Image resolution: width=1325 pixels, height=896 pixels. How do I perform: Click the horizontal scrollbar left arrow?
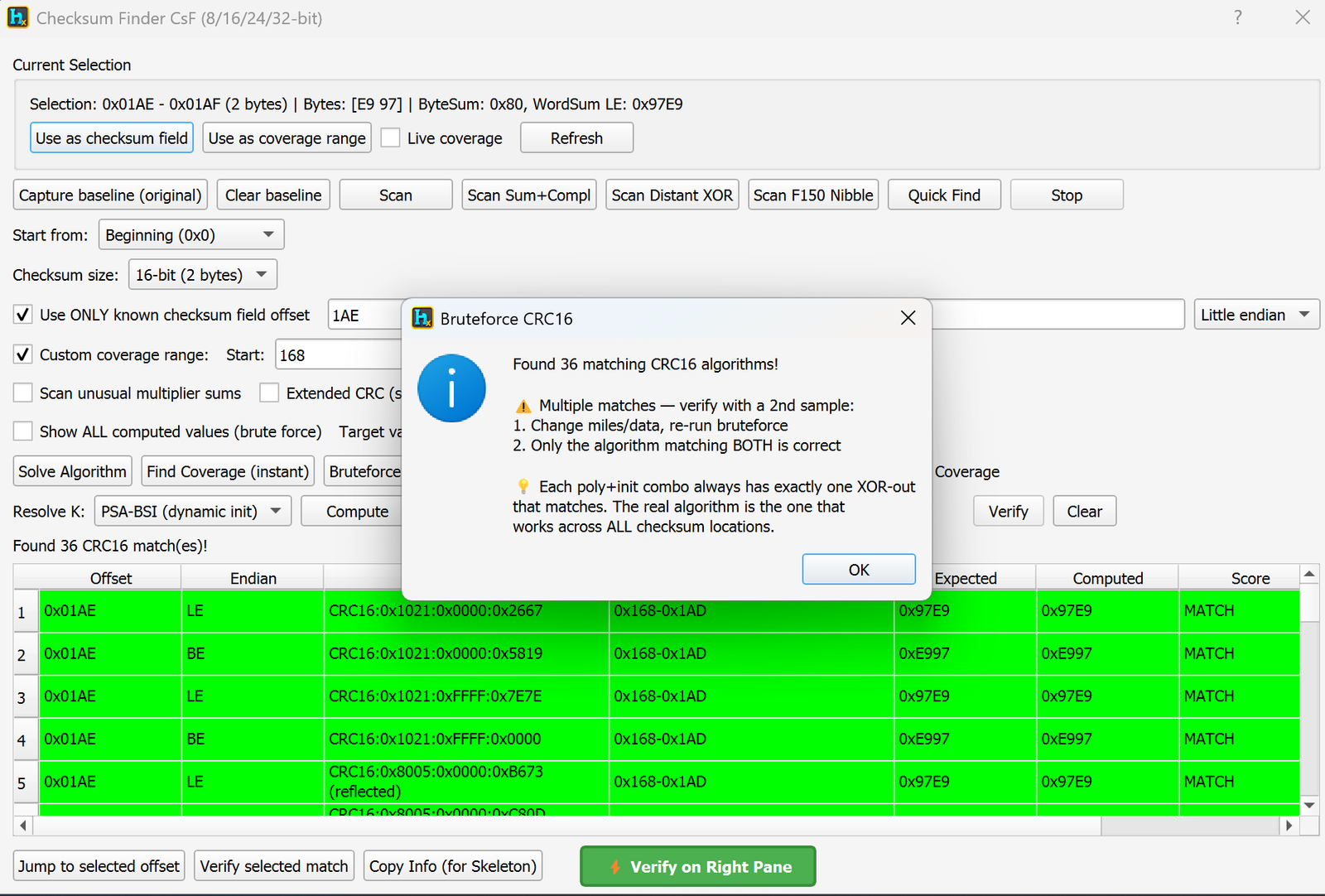pyautogui.click(x=23, y=826)
